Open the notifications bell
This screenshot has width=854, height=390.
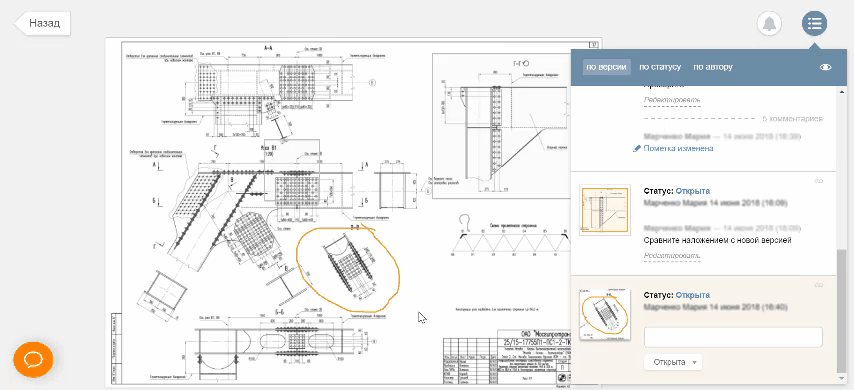pyautogui.click(x=770, y=24)
